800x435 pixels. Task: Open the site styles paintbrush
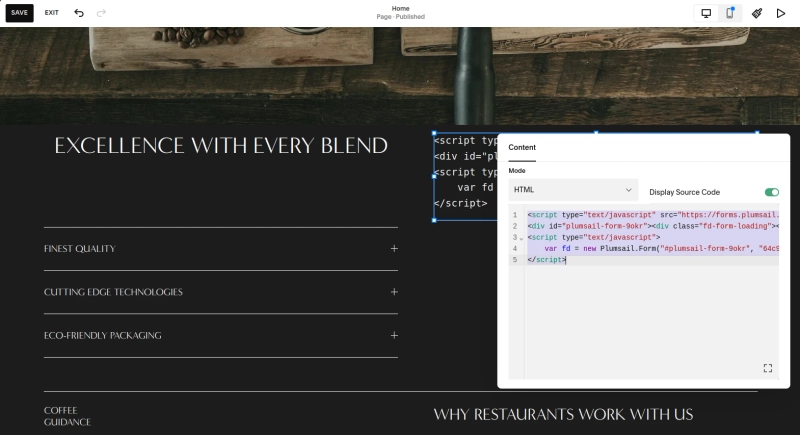pos(757,13)
